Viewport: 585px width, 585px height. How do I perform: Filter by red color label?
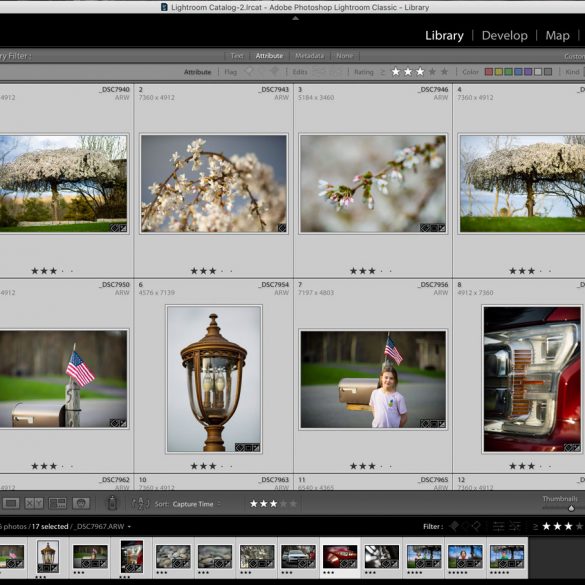click(x=489, y=72)
